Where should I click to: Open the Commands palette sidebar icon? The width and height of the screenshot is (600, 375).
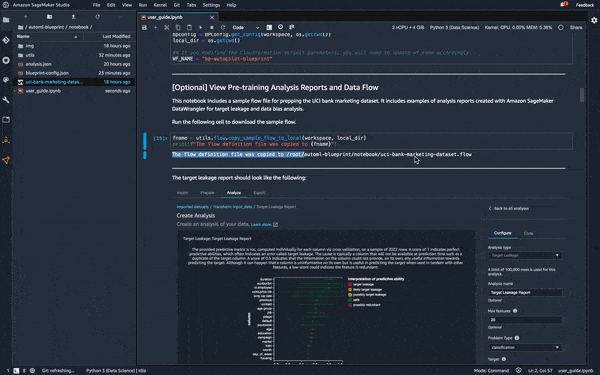coord(6,80)
